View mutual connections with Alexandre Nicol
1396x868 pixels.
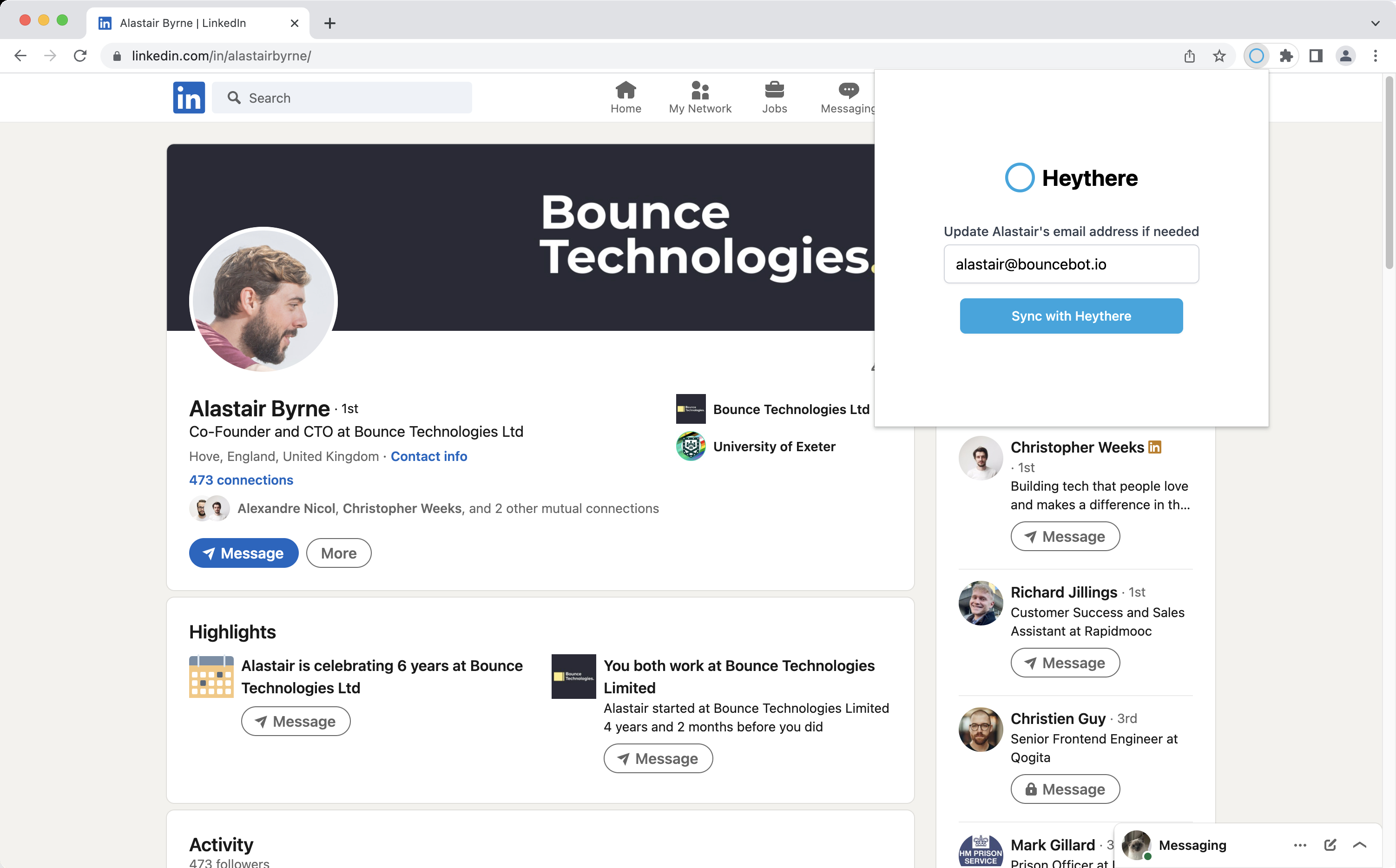pos(448,509)
